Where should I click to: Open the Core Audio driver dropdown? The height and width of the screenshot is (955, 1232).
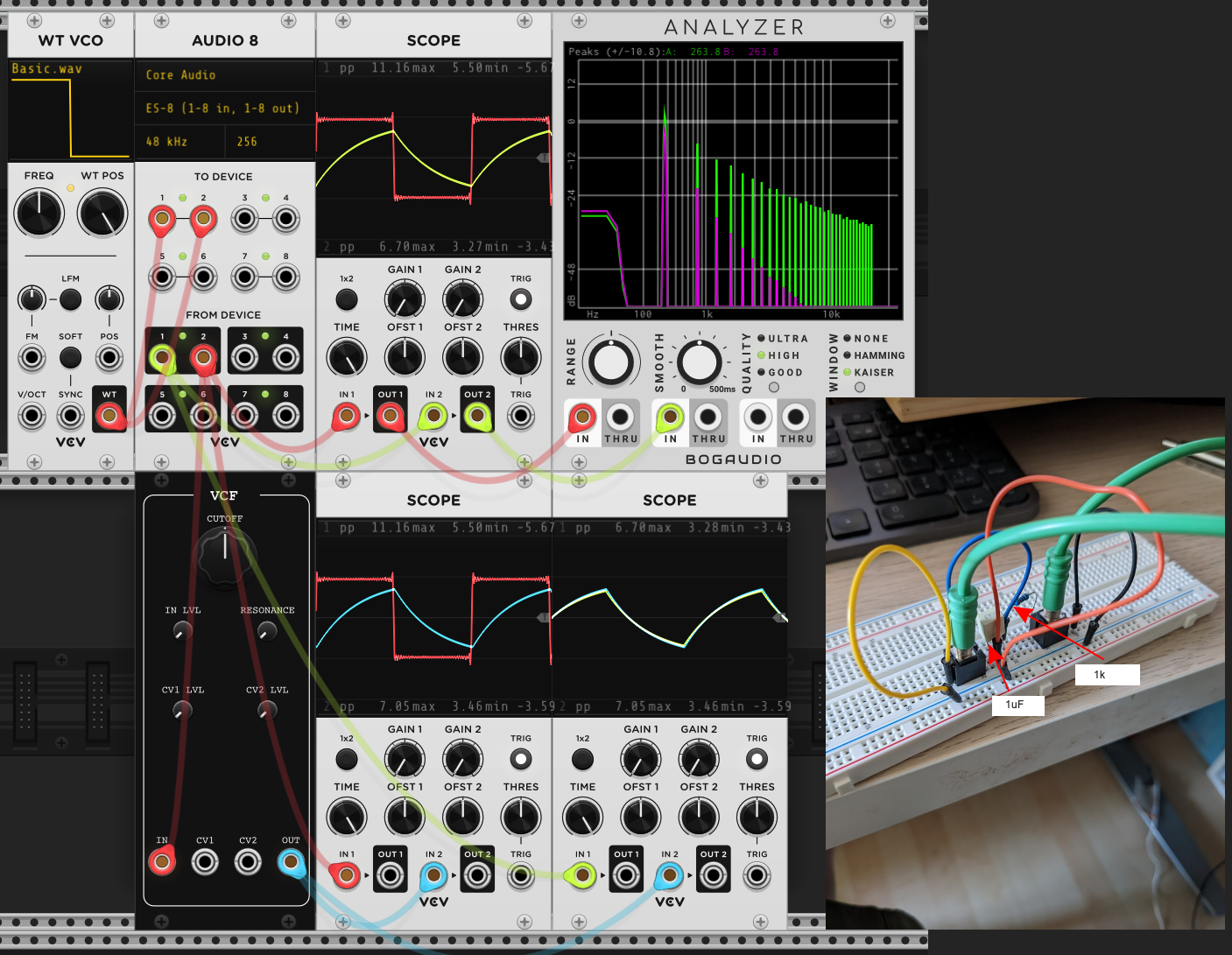coord(225,75)
